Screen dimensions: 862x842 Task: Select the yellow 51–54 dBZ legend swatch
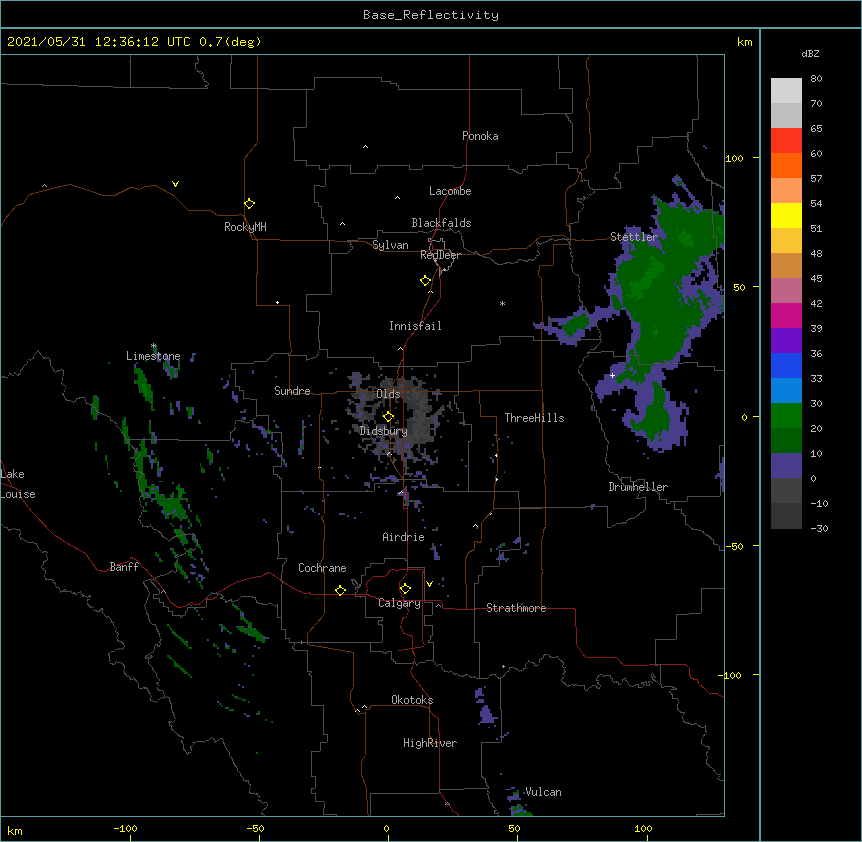pos(786,215)
